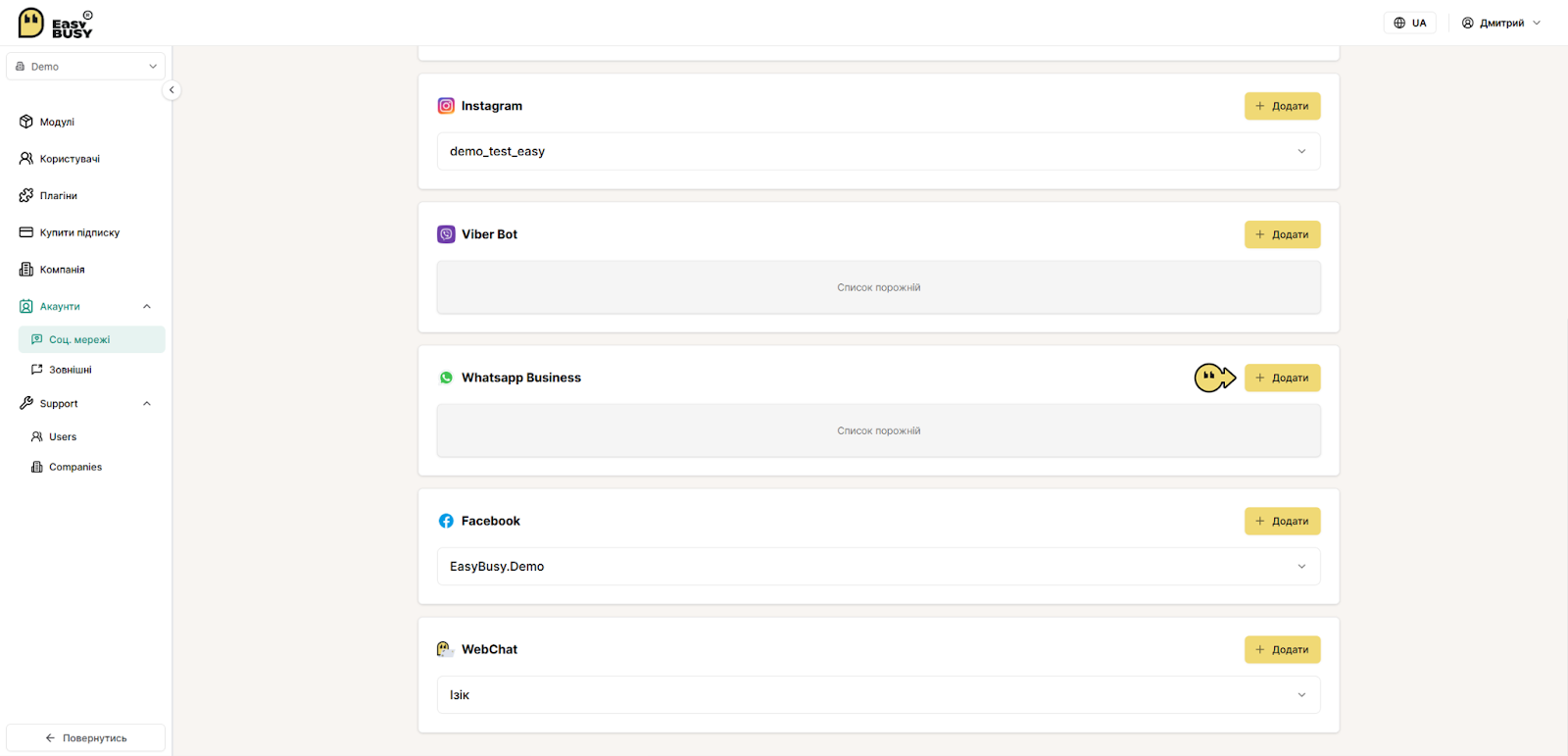This screenshot has width=1568, height=756.
Task: Click the back arrow icon beside Повернутись
Action: point(50,738)
